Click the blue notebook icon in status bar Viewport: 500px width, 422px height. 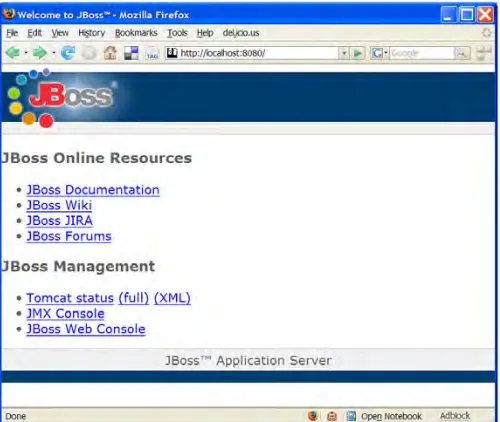(x=351, y=416)
